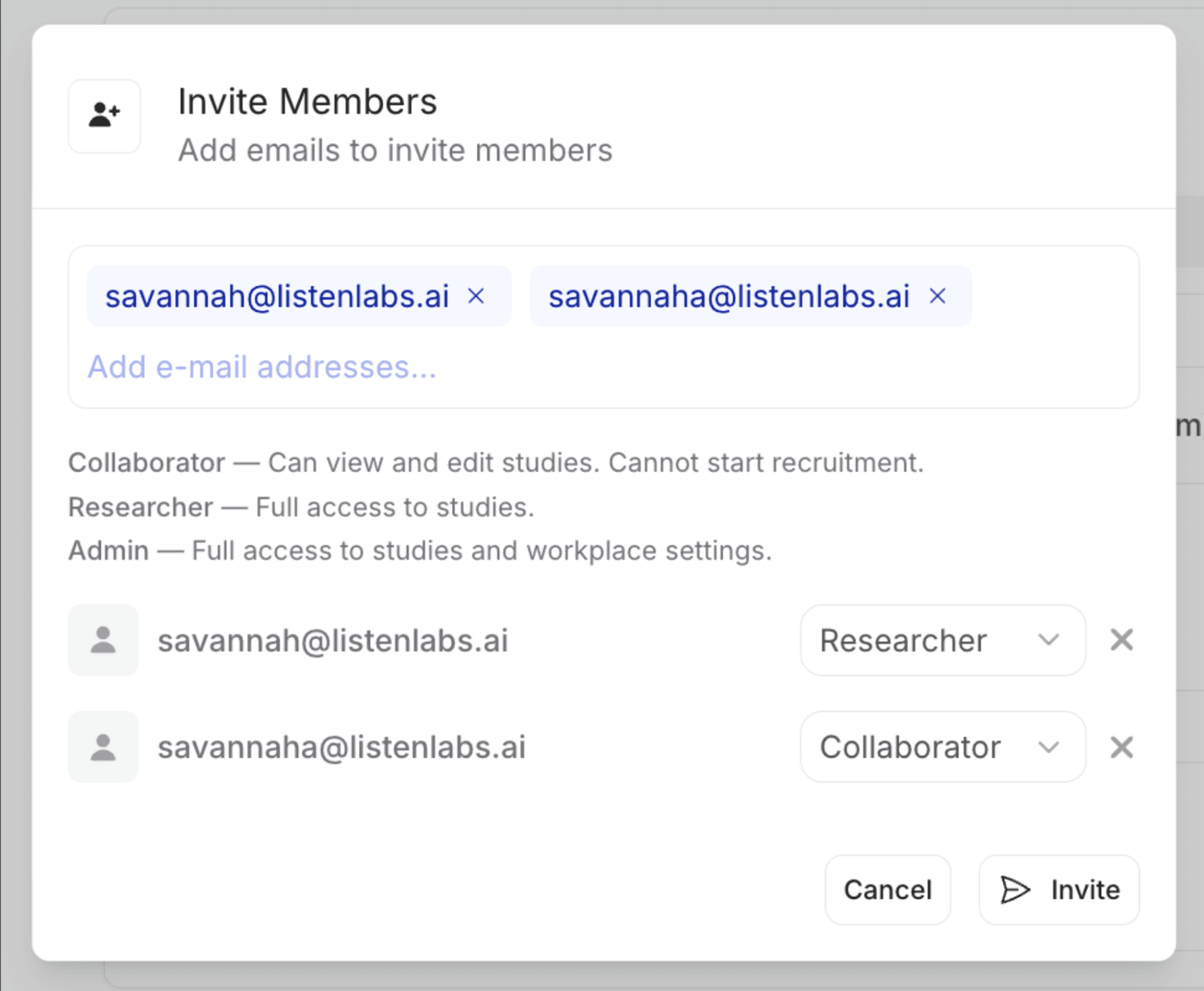
Task: Open the Collaborator role dropdown
Action: pos(942,747)
